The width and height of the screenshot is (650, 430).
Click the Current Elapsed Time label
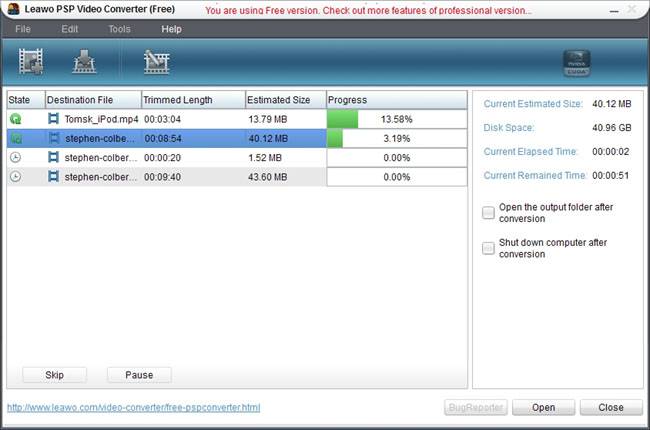(531, 152)
